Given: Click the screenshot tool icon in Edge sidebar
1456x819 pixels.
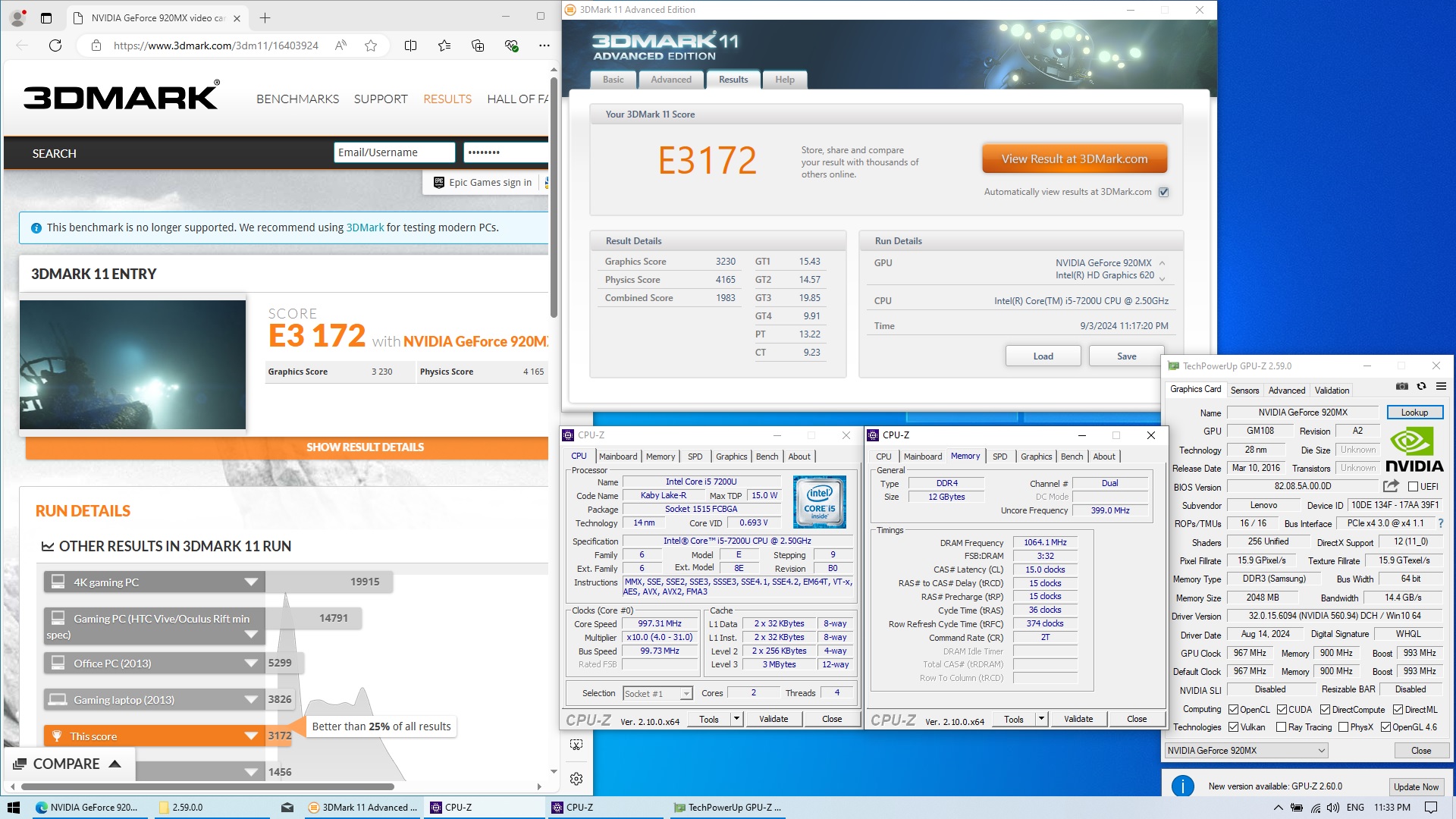Looking at the screenshot, I should tap(576, 745).
